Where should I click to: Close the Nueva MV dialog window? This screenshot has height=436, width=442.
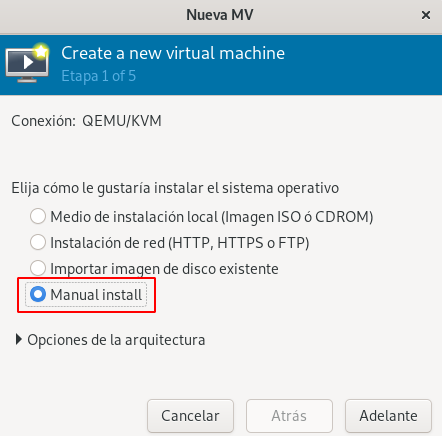point(426,15)
